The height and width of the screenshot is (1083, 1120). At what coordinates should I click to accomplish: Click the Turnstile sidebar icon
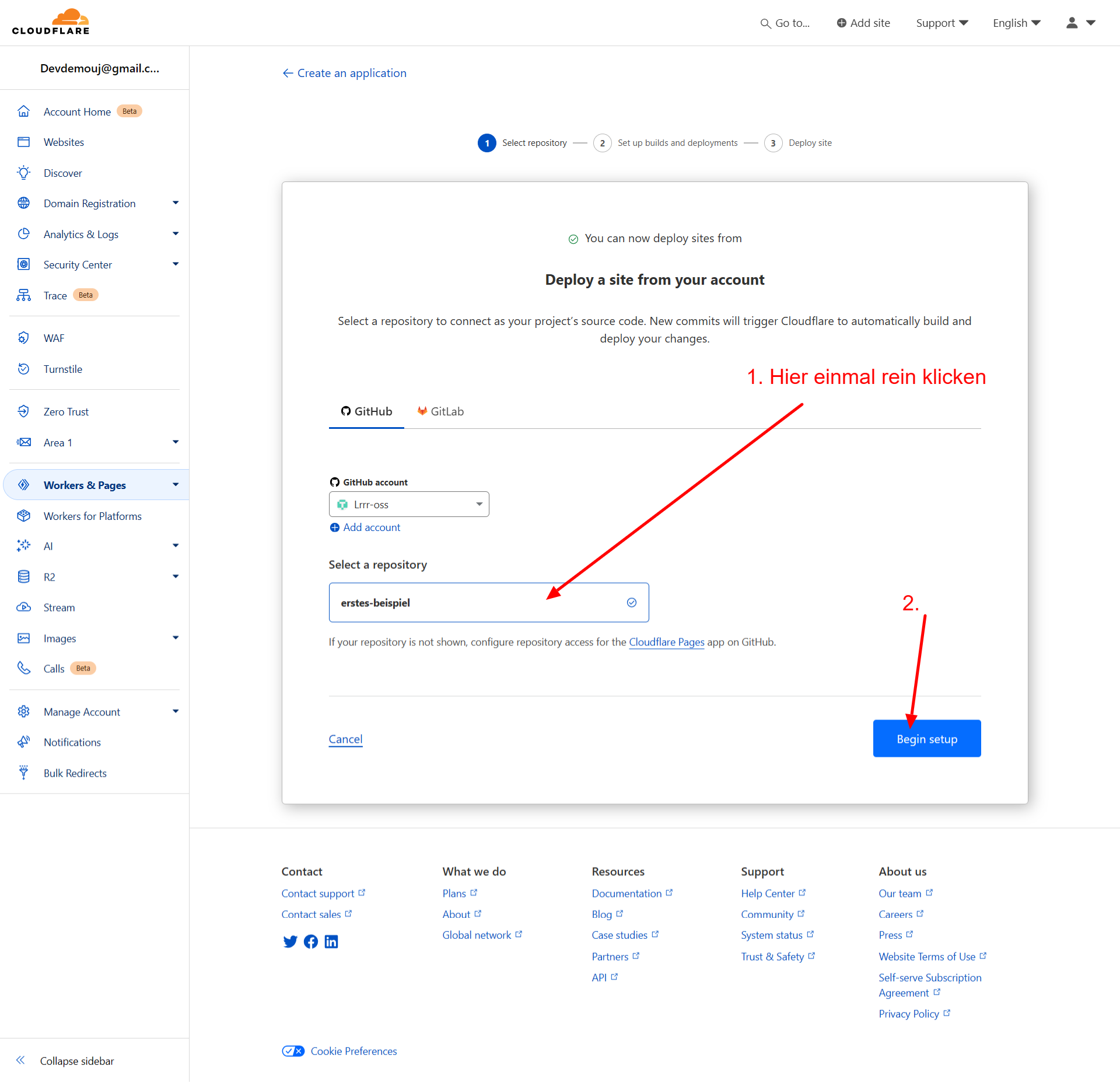tap(23, 369)
